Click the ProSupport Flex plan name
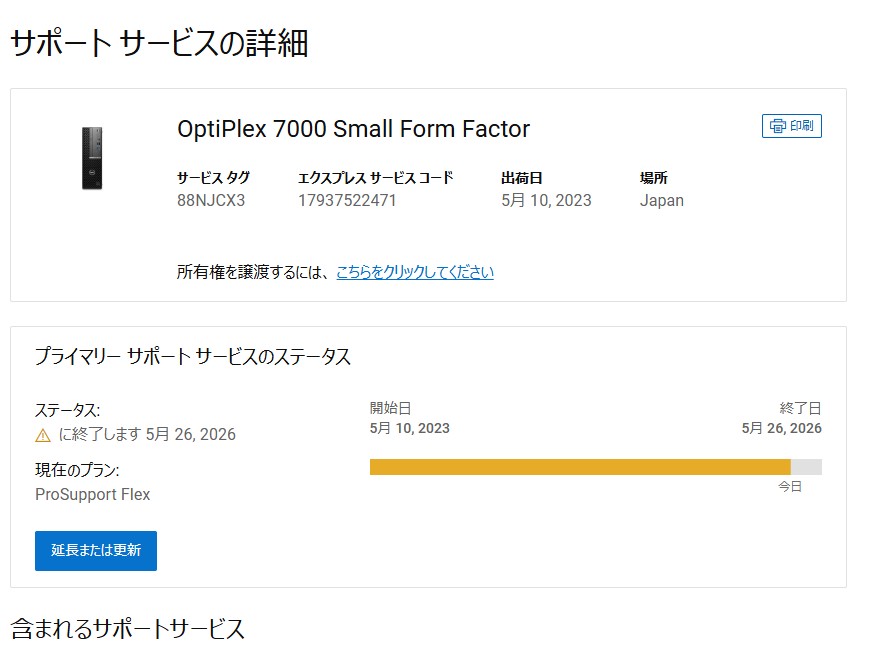870x663 pixels. click(93, 494)
